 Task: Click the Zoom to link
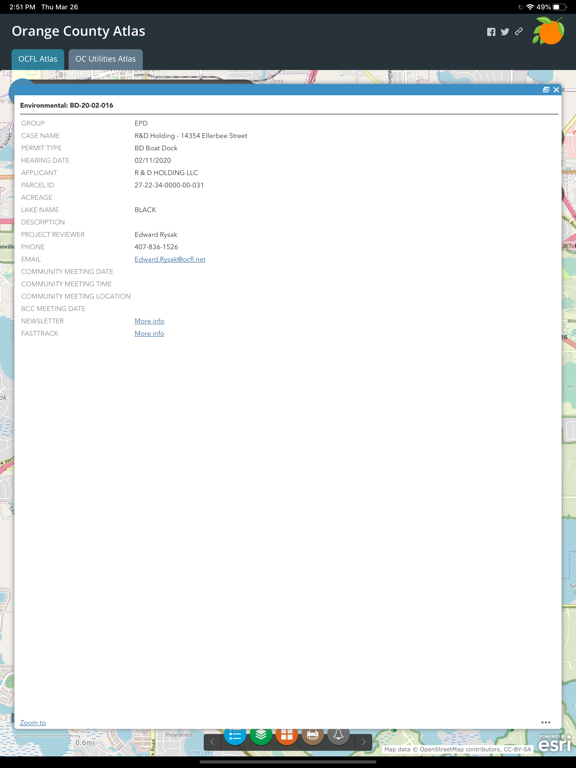pos(33,722)
